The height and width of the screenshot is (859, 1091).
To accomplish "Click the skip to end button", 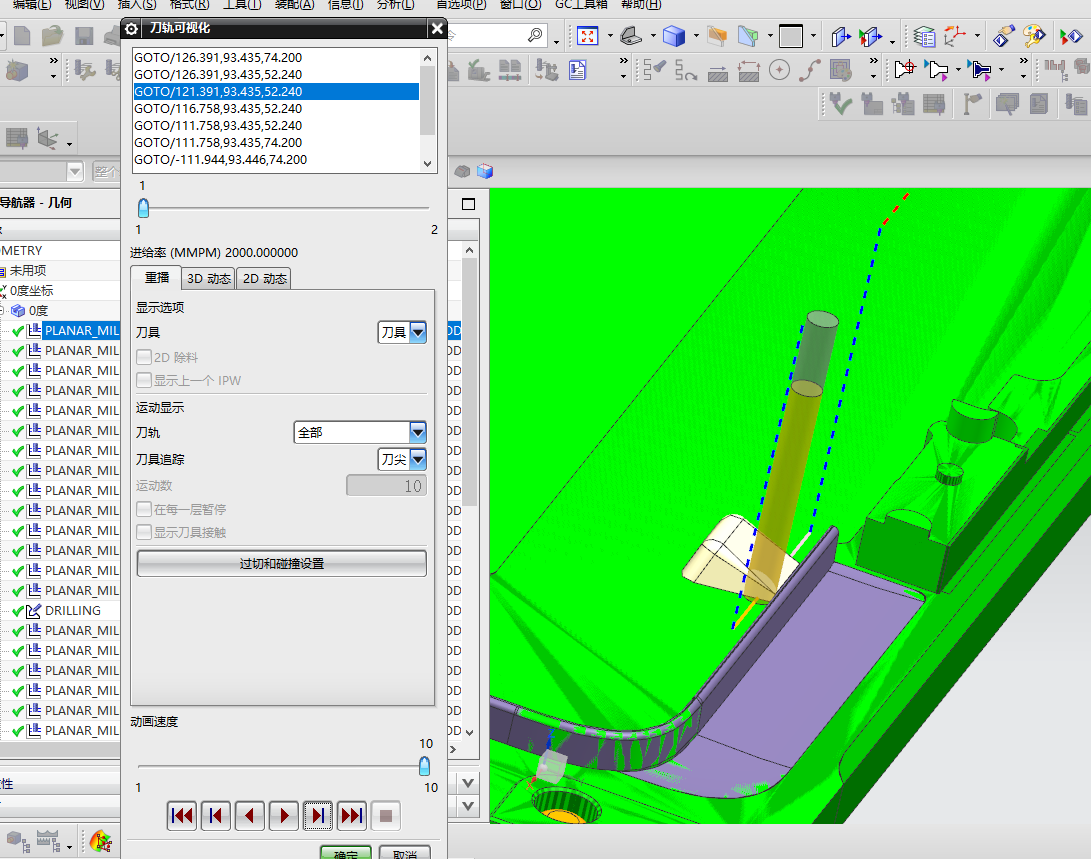I will coord(352,816).
